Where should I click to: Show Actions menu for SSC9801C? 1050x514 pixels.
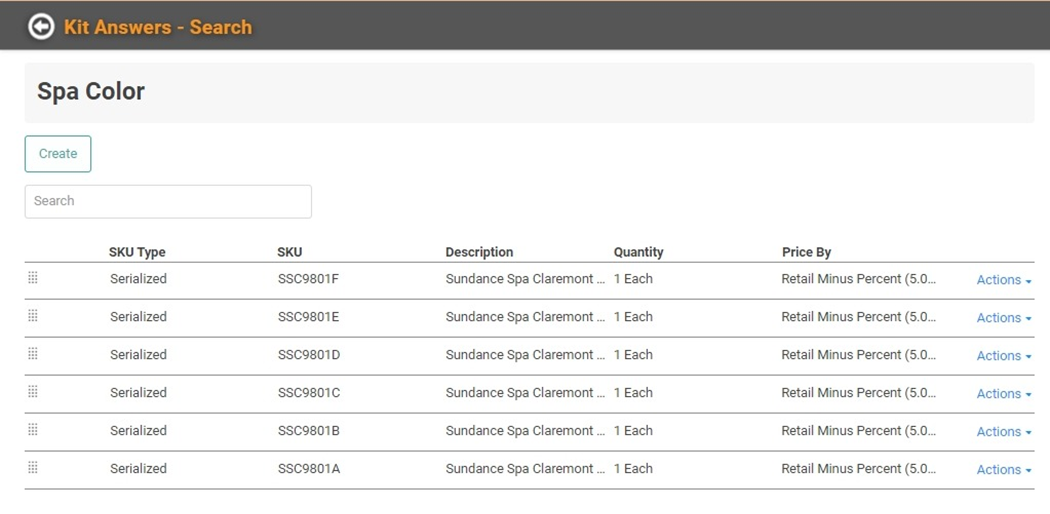(1003, 394)
